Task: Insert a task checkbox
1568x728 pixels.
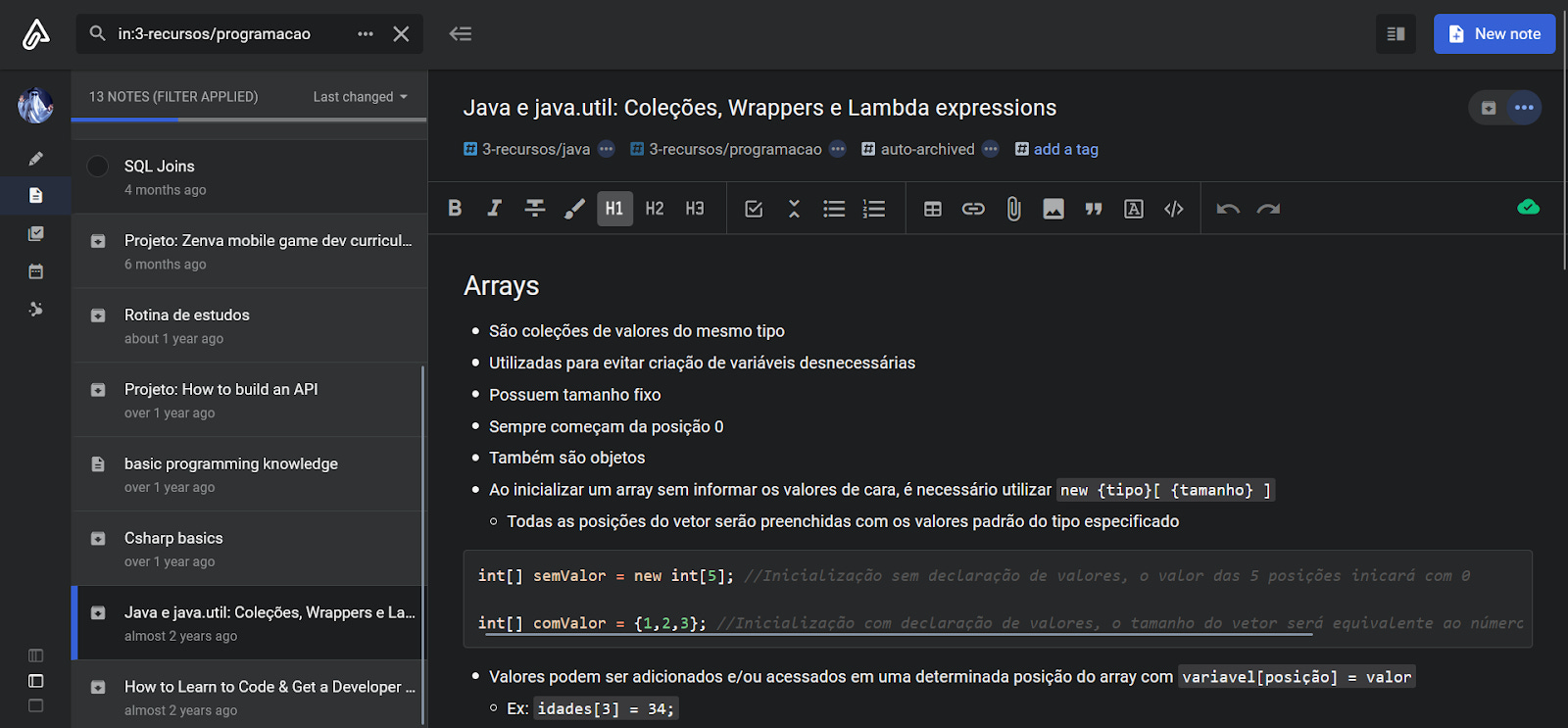Action: click(754, 208)
